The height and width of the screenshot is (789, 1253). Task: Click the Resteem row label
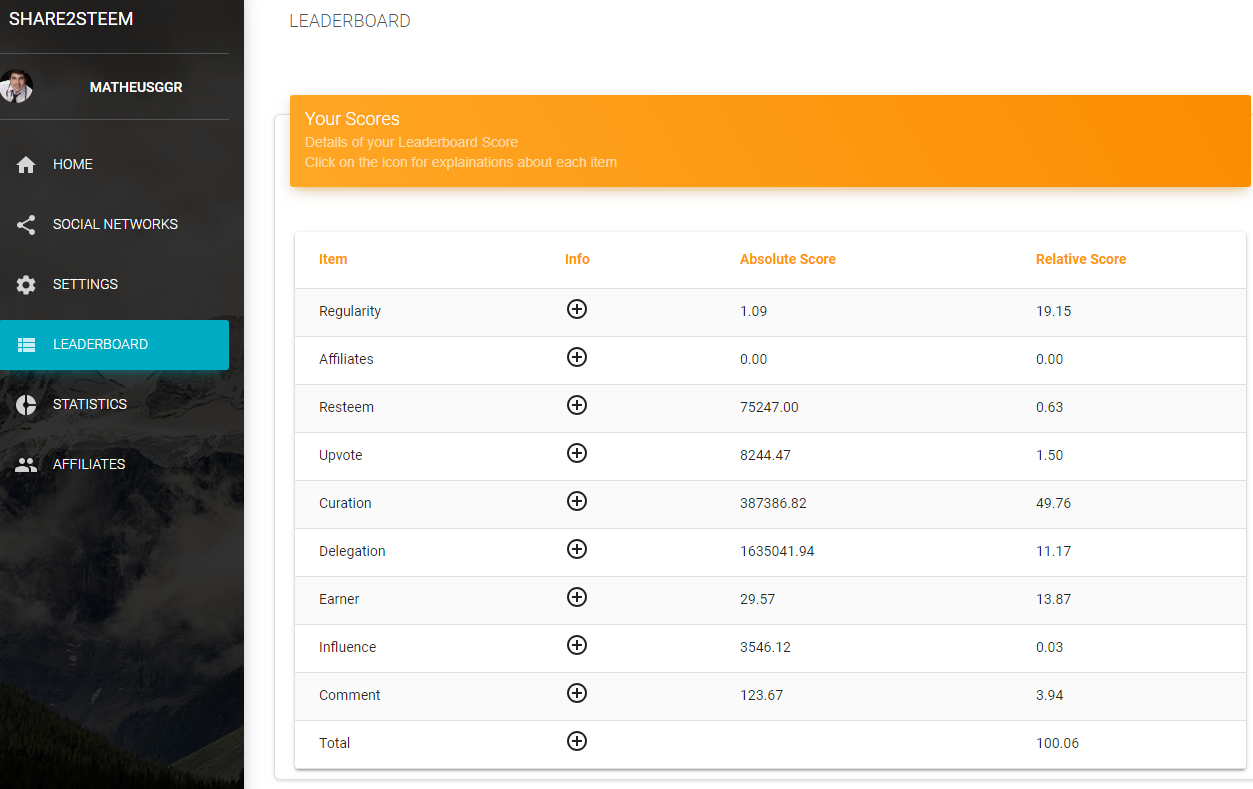[346, 407]
